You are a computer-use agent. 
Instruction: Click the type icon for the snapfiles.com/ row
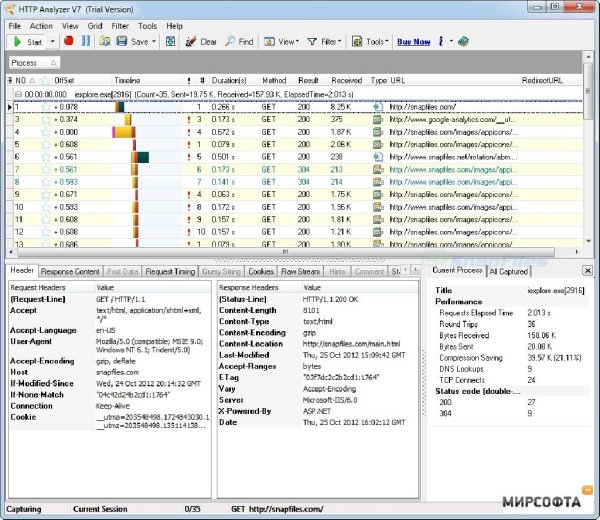click(x=378, y=107)
